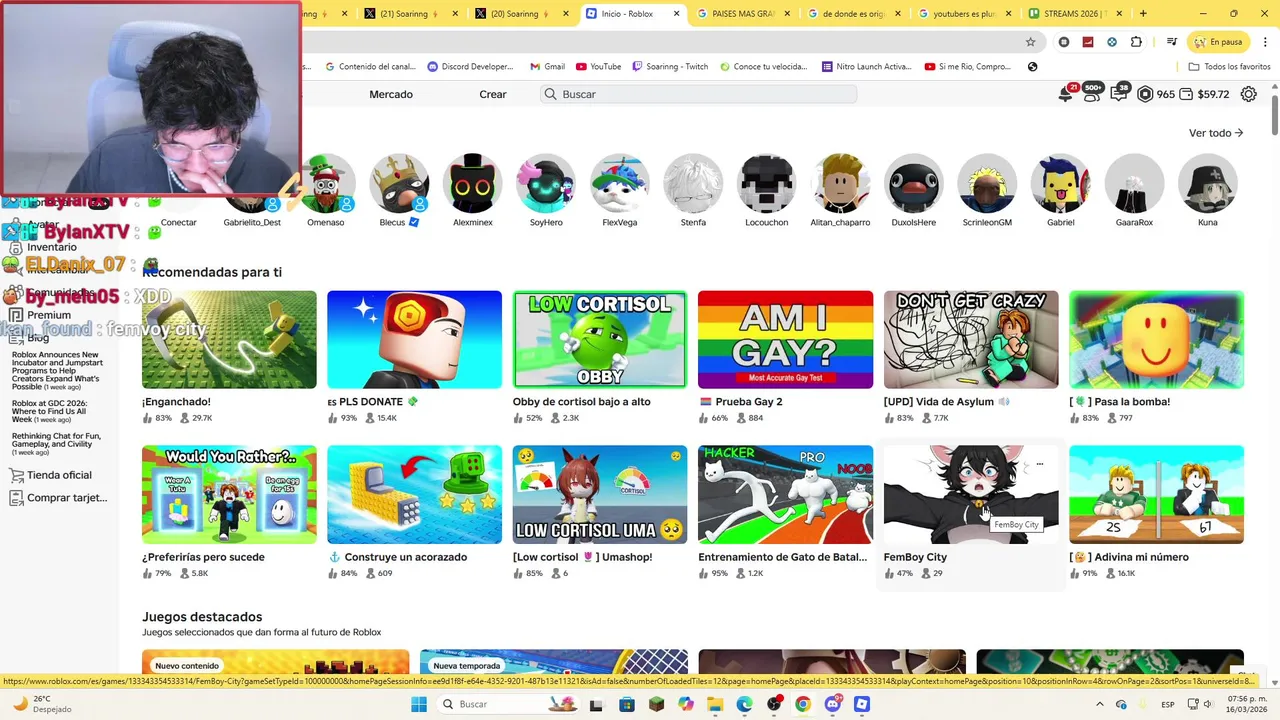
Task: Bookmark this page with the star icon
Action: [1030, 42]
